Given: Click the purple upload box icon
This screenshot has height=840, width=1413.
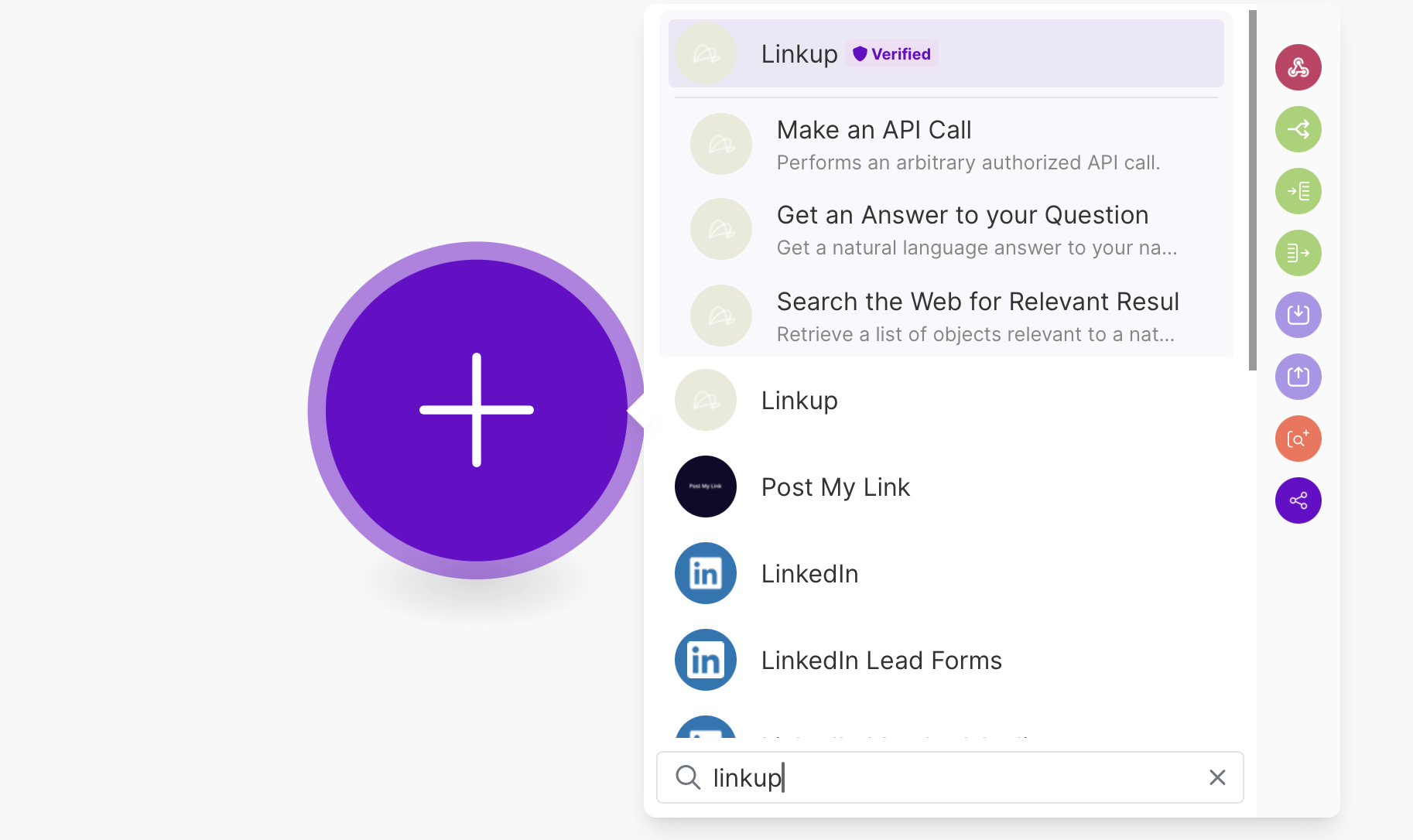Looking at the screenshot, I should (x=1298, y=377).
